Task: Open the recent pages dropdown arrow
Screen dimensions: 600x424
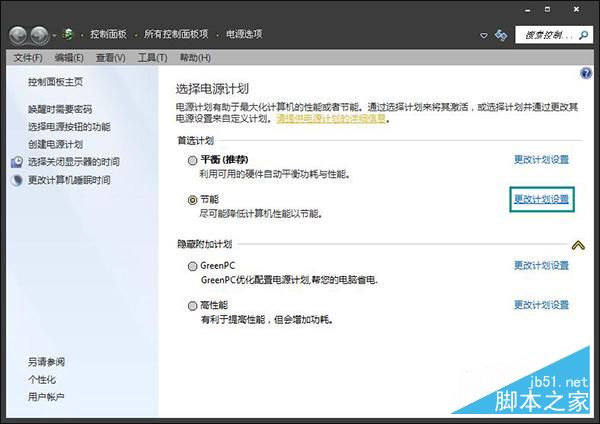Action: click(54, 36)
